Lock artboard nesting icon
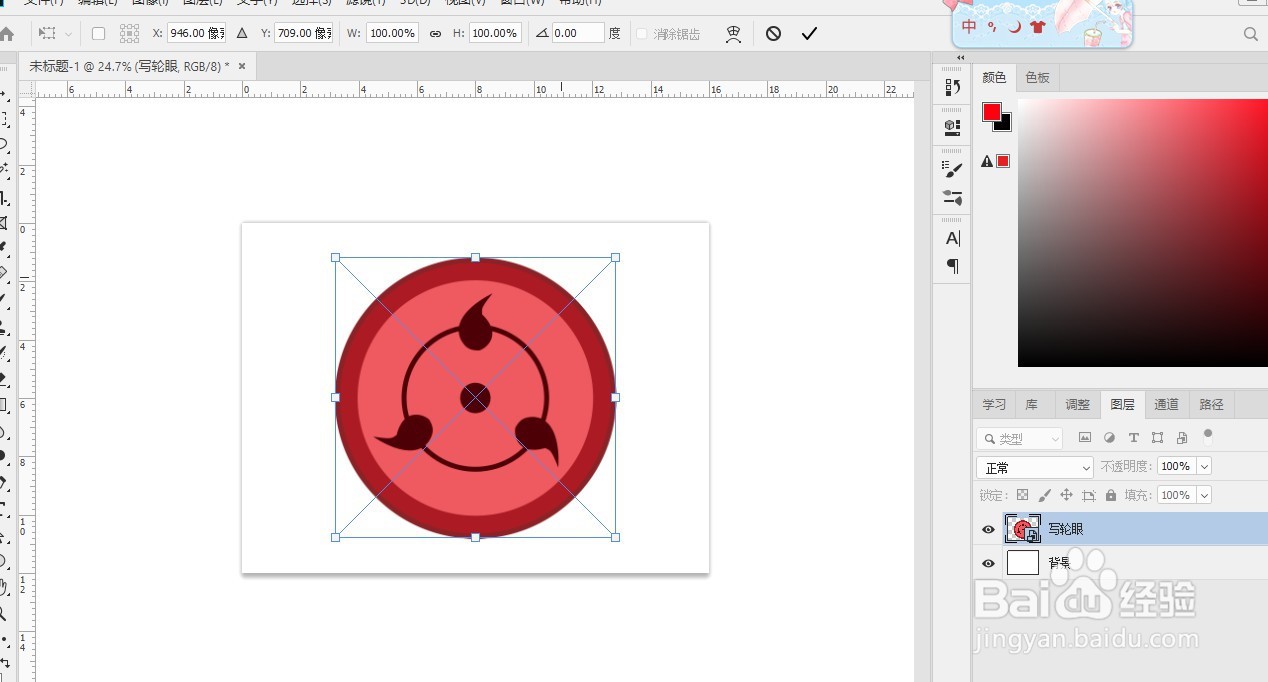This screenshot has width=1268, height=682. [1089, 495]
